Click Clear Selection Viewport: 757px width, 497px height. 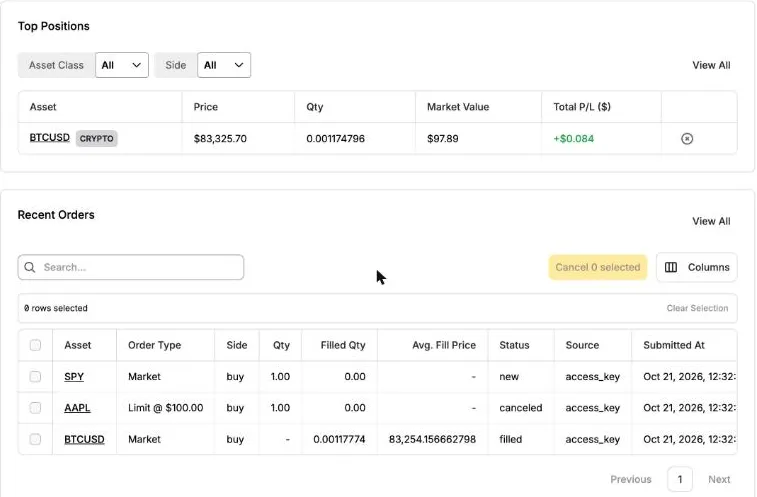[x=697, y=308]
